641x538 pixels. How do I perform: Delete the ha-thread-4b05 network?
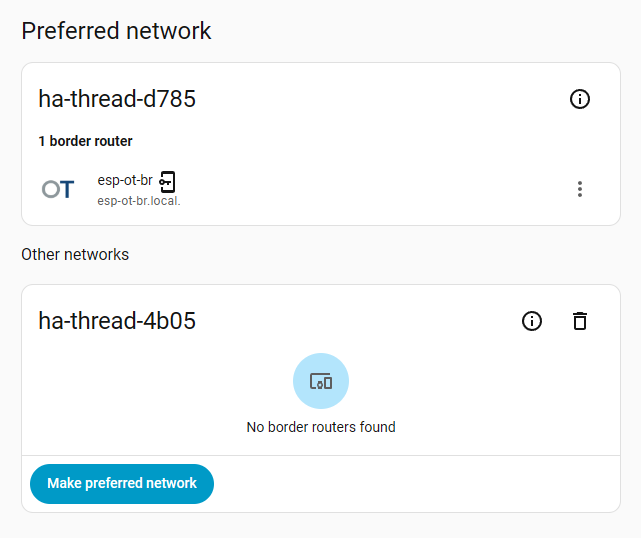coord(580,321)
